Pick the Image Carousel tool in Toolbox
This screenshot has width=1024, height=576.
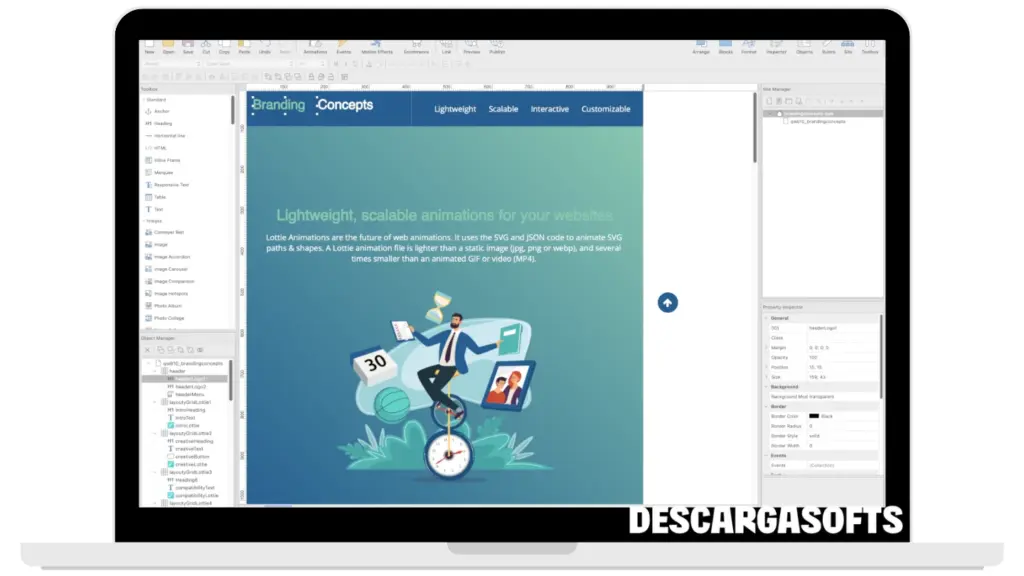pos(170,269)
